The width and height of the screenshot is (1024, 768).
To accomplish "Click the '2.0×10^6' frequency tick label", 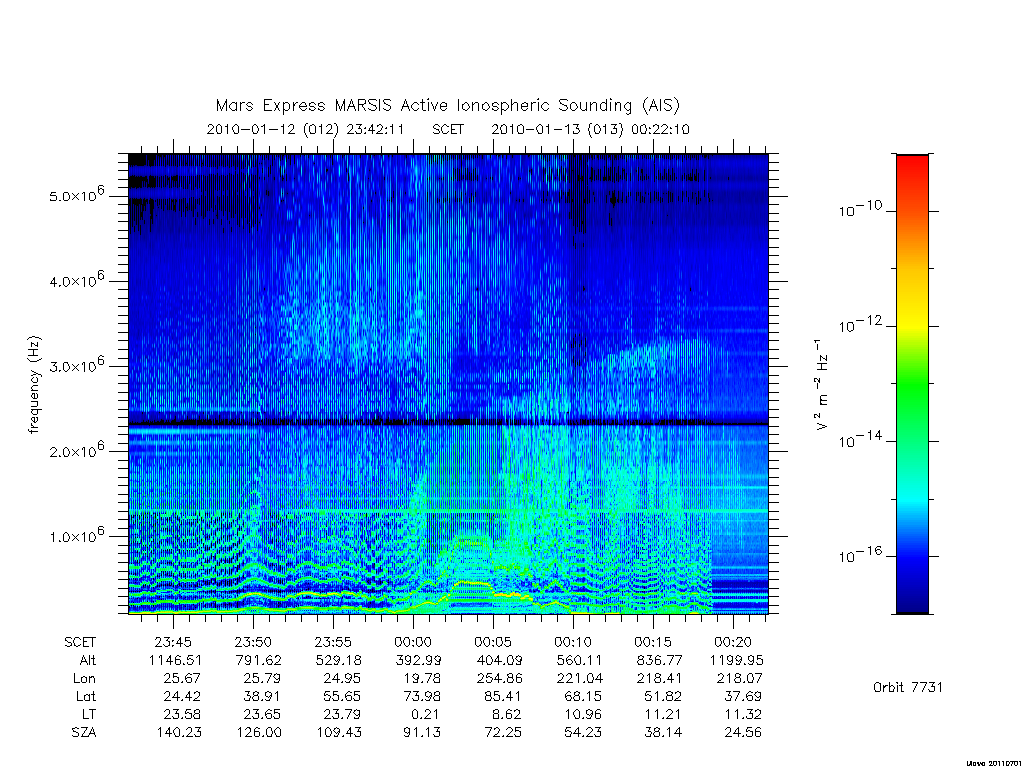I will [x=76, y=449].
